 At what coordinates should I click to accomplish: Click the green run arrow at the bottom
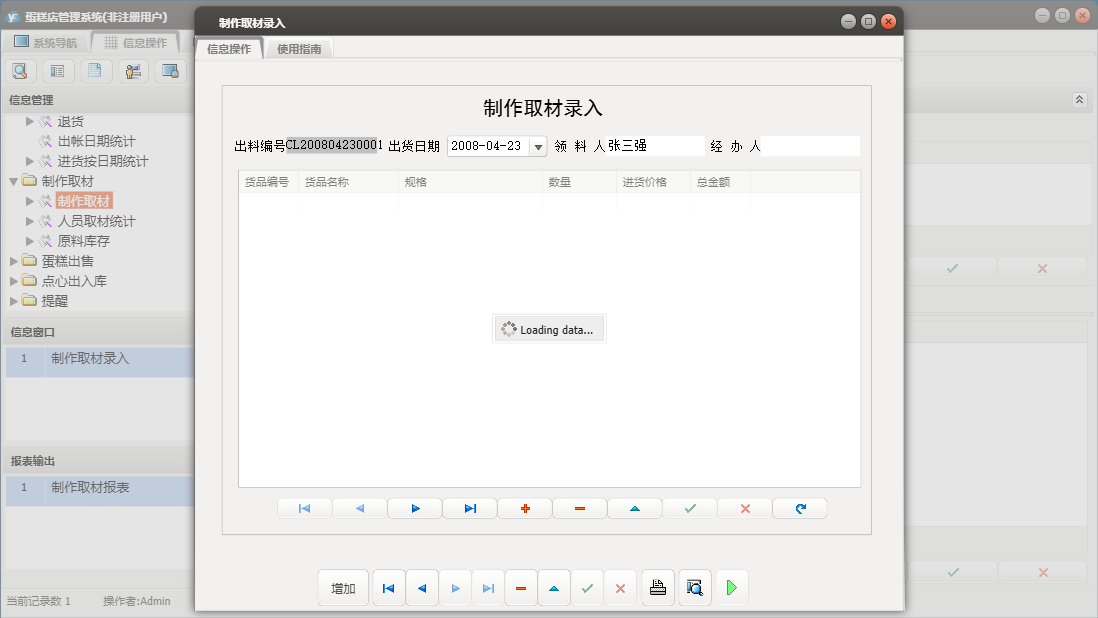[x=731, y=588]
